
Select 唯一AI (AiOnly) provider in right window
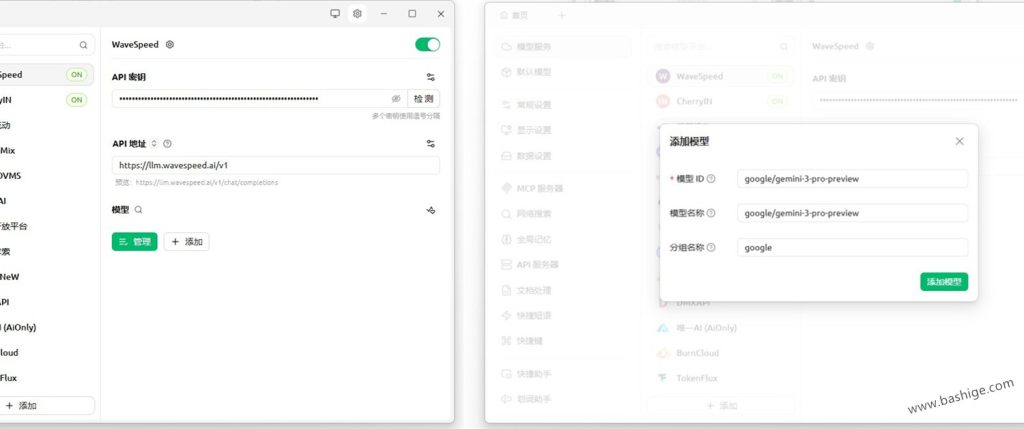[x=720, y=328]
